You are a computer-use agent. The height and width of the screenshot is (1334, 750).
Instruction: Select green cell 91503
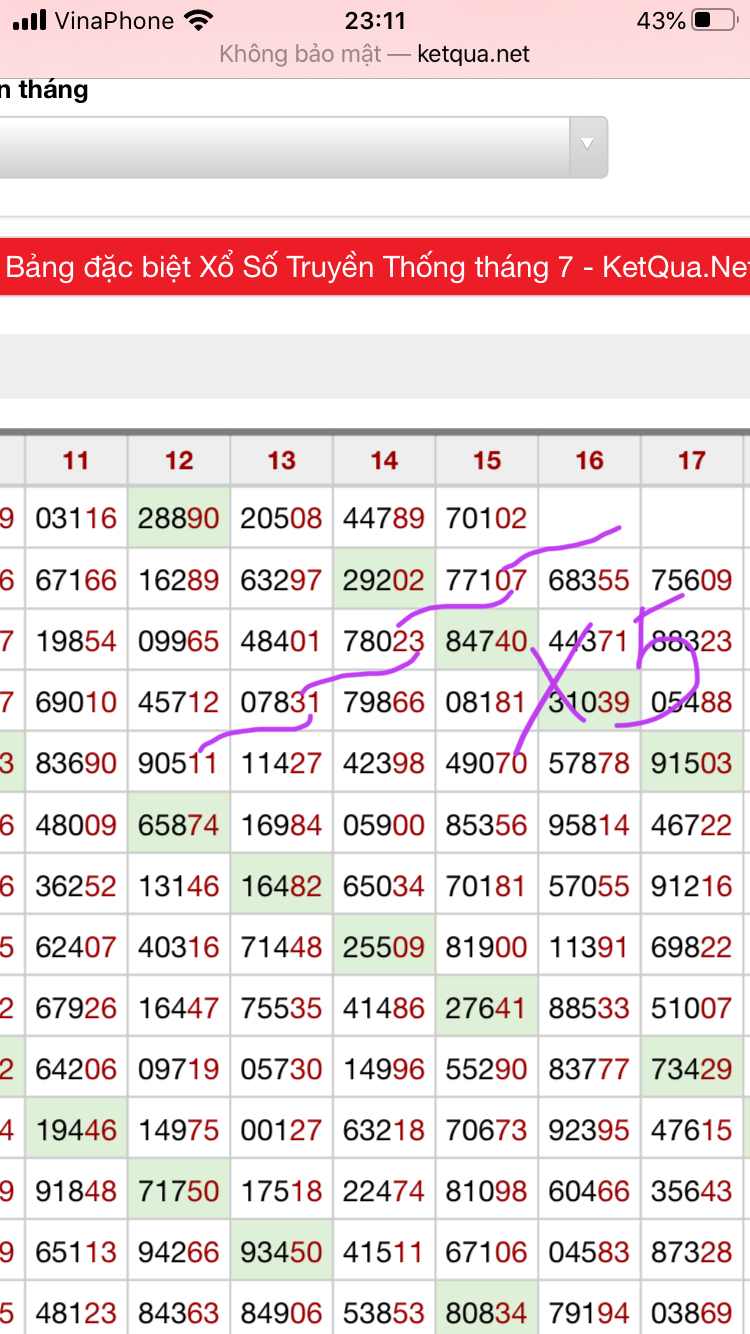click(x=692, y=764)
